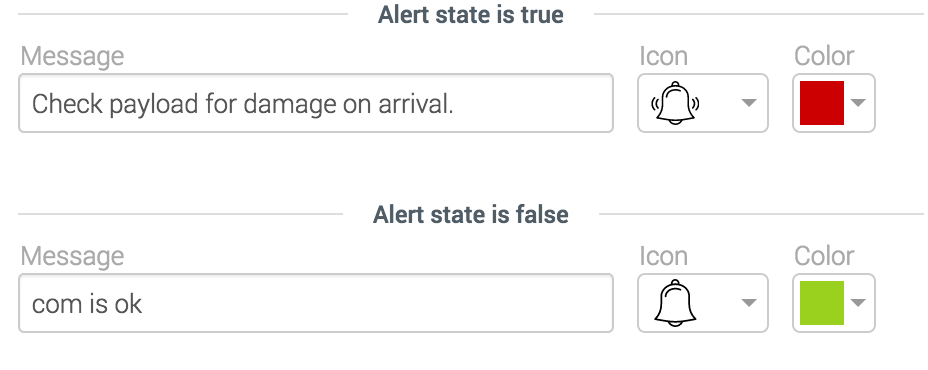928x370 pixels.
Task: Expand the false-state Icon dropdown arrow
Action: tap(749, 303)
